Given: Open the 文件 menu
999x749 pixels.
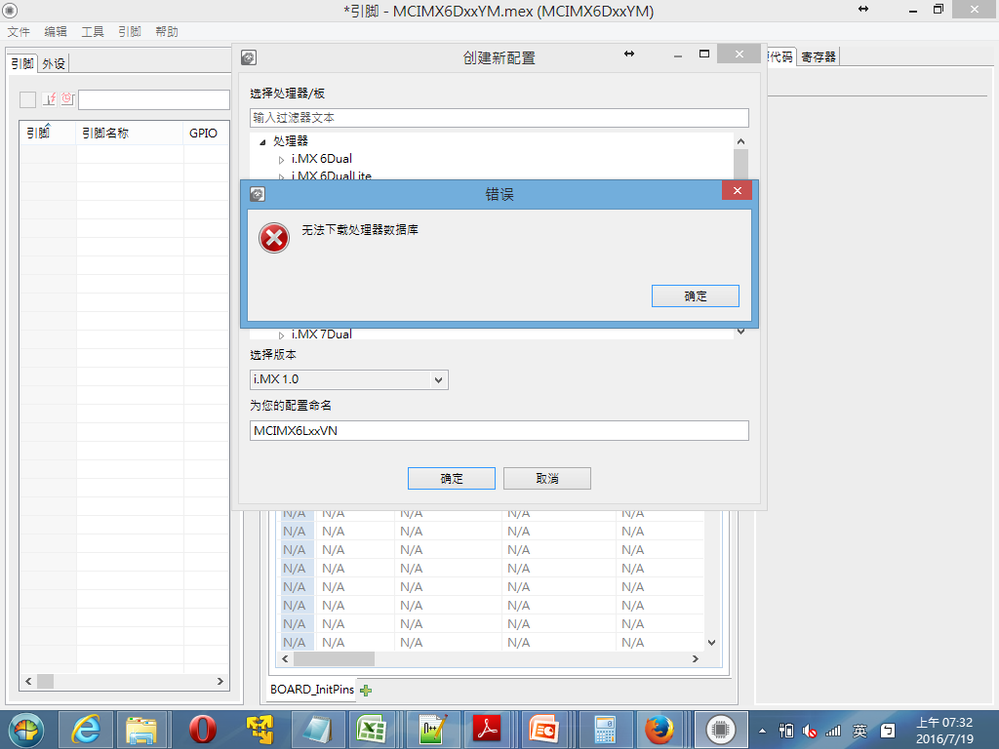Looking at the screenshot, I should coord(18,32).
